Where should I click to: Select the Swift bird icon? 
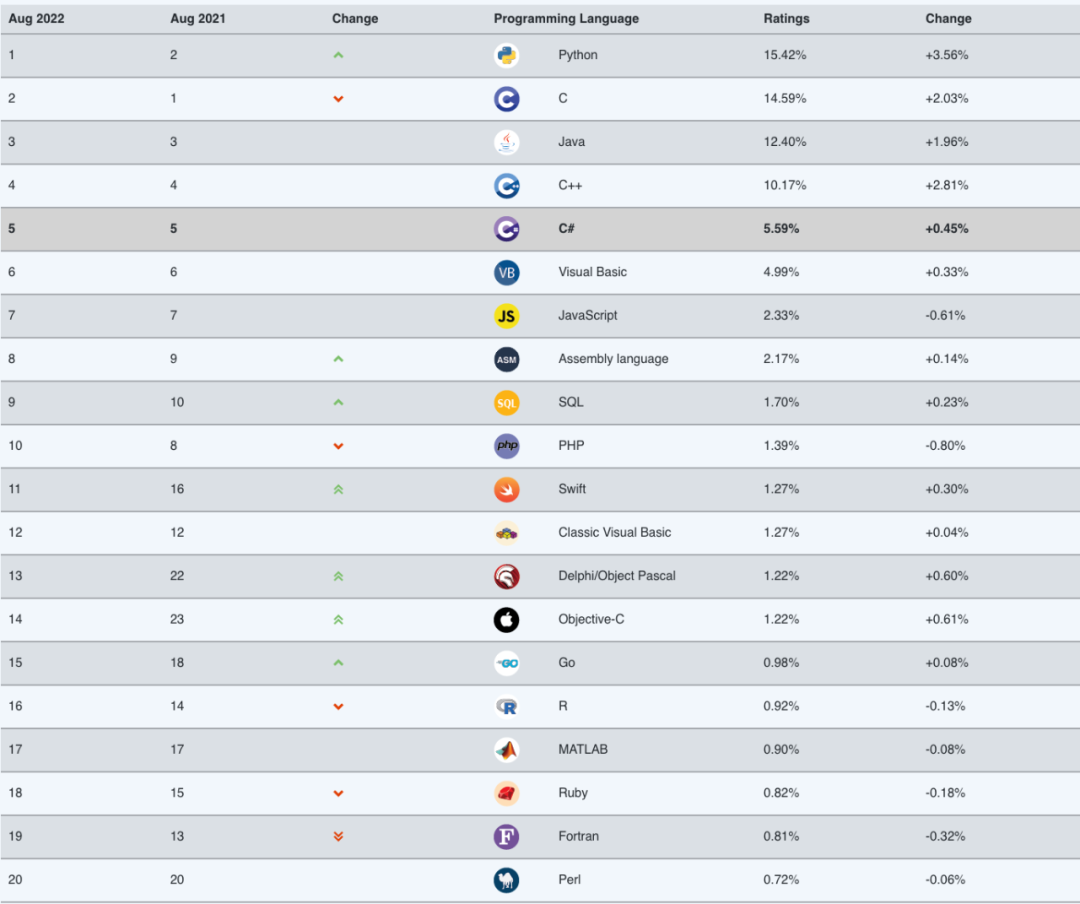pyautogui.click(x=506, y=489)
